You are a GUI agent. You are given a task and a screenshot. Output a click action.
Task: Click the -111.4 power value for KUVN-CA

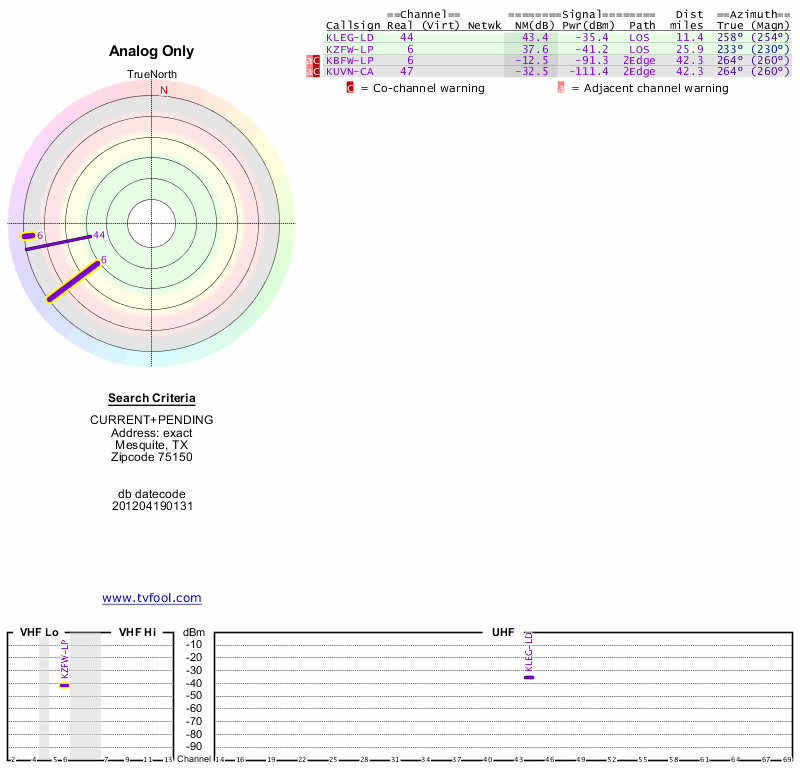(x=589, y=71)
